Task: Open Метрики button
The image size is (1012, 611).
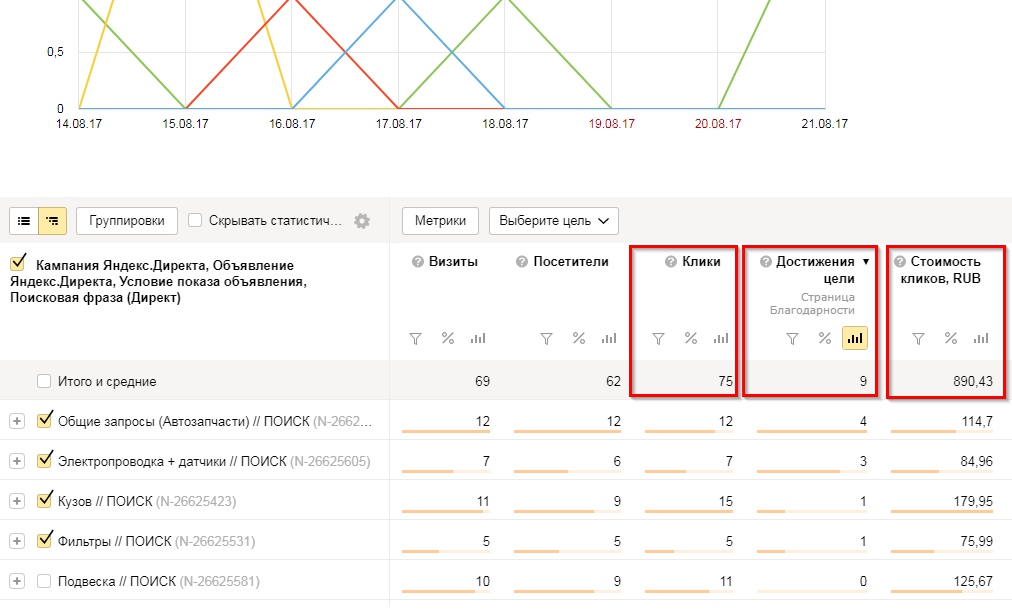Action: (x=440, y=221)
